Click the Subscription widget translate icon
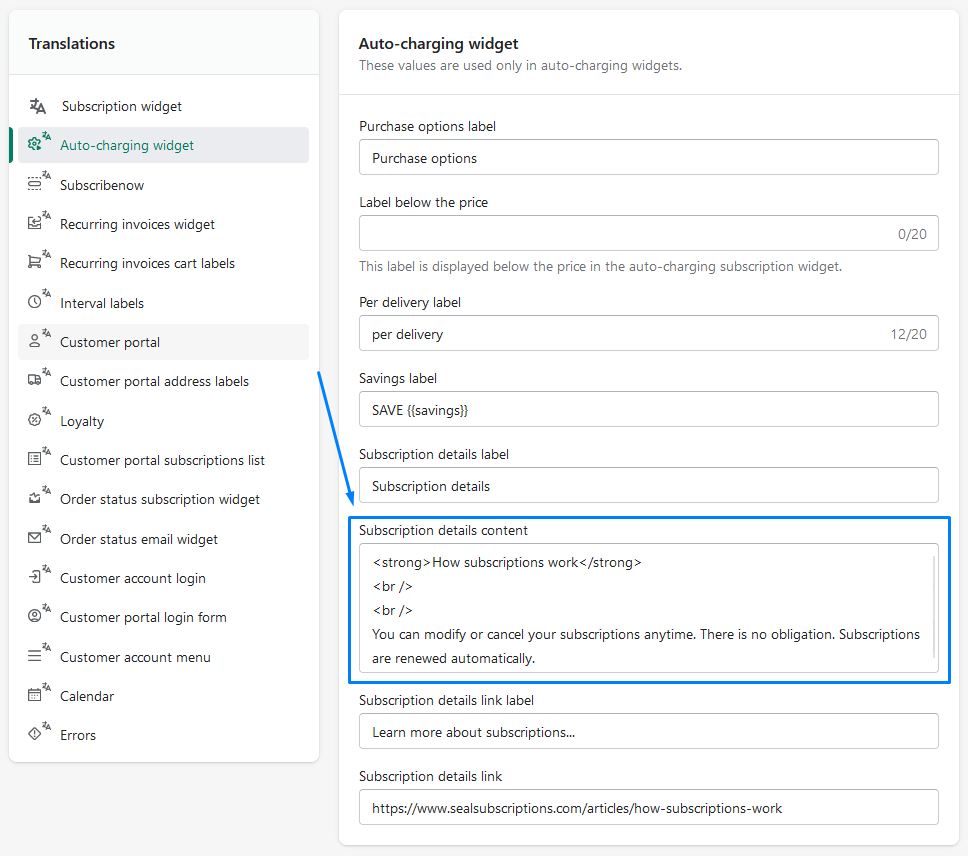 point(38,106)
